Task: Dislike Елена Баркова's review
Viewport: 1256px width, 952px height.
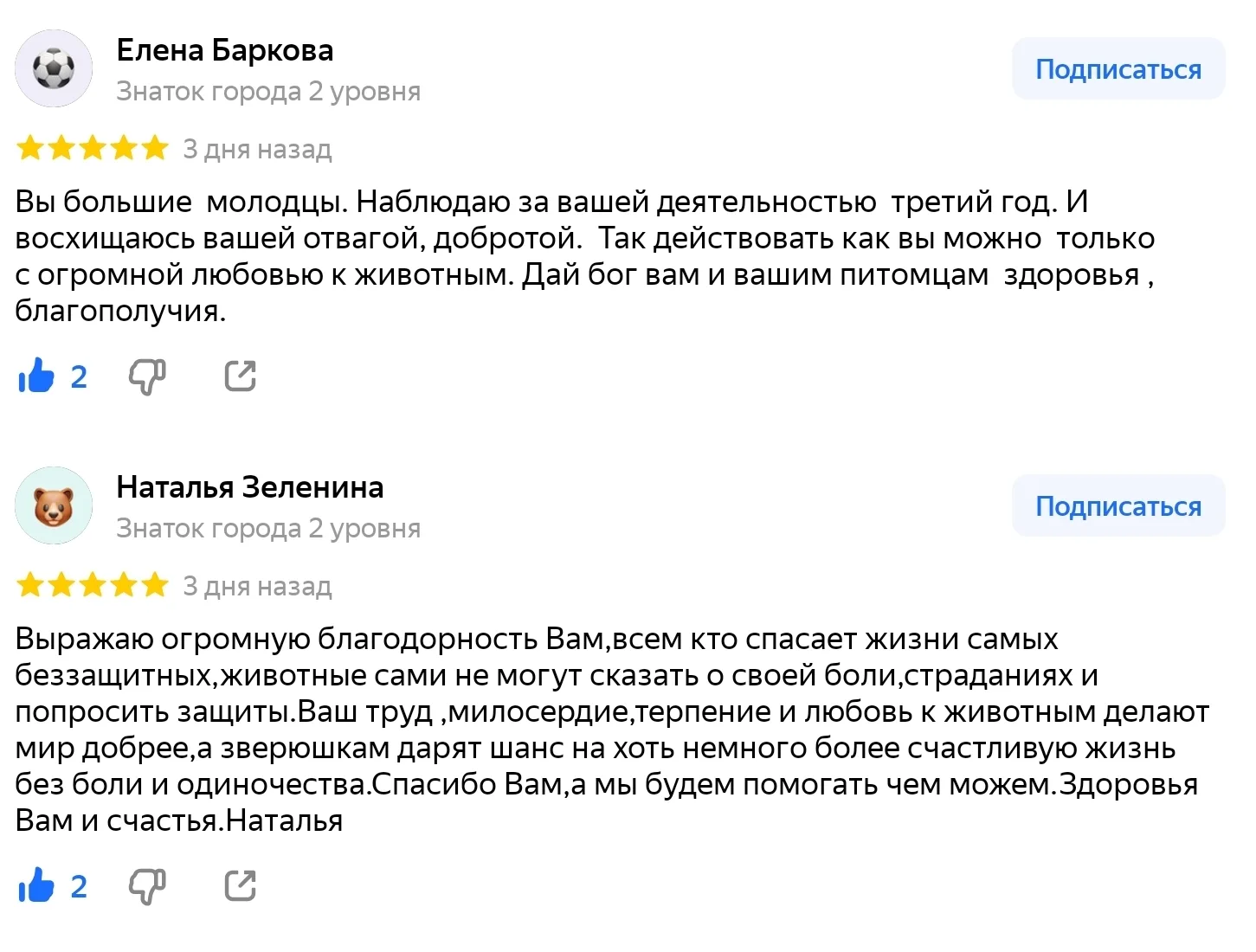Action: coord(147,376)
